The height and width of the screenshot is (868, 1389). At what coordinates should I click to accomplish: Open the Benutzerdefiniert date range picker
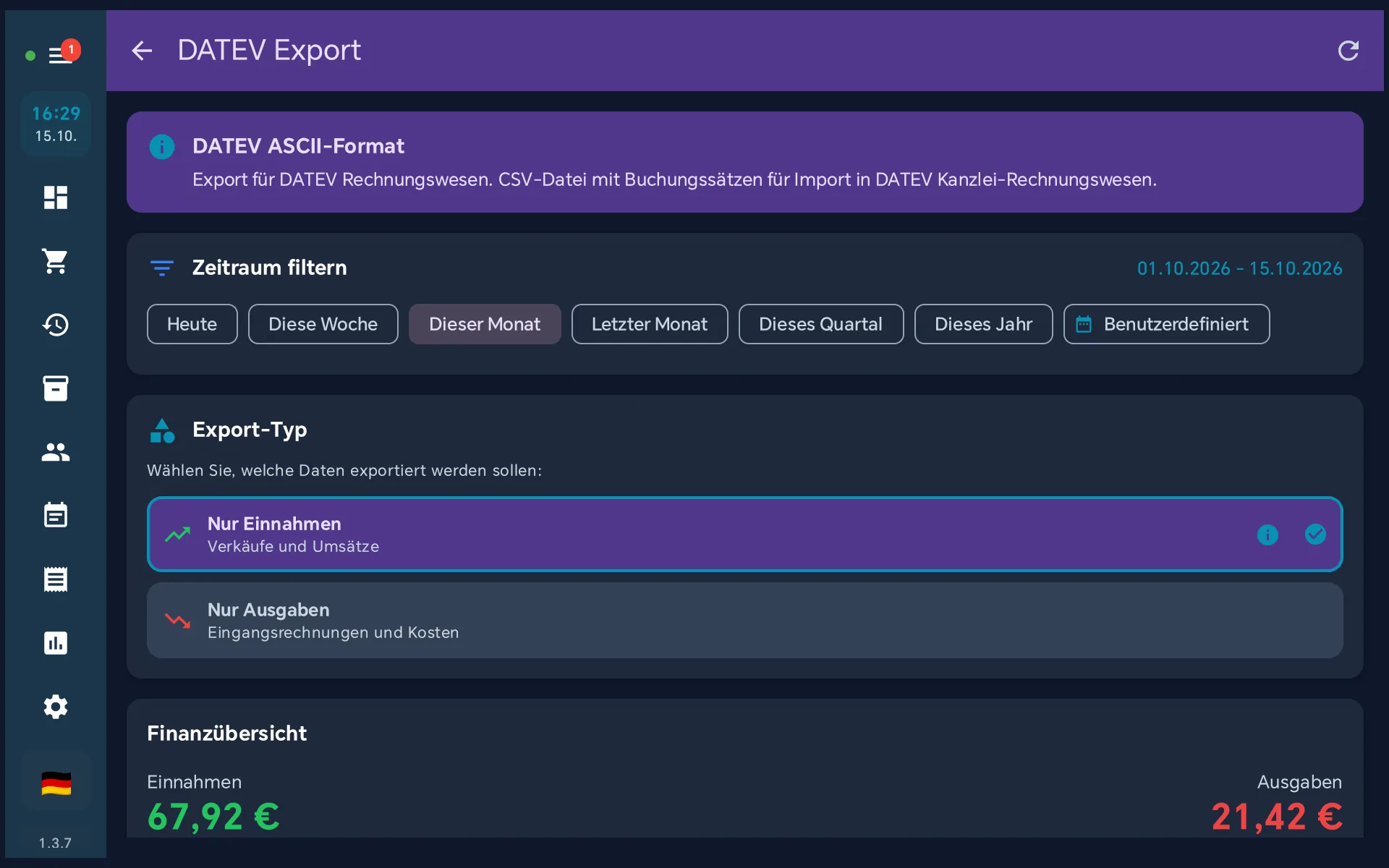[x=1166, y=324]
